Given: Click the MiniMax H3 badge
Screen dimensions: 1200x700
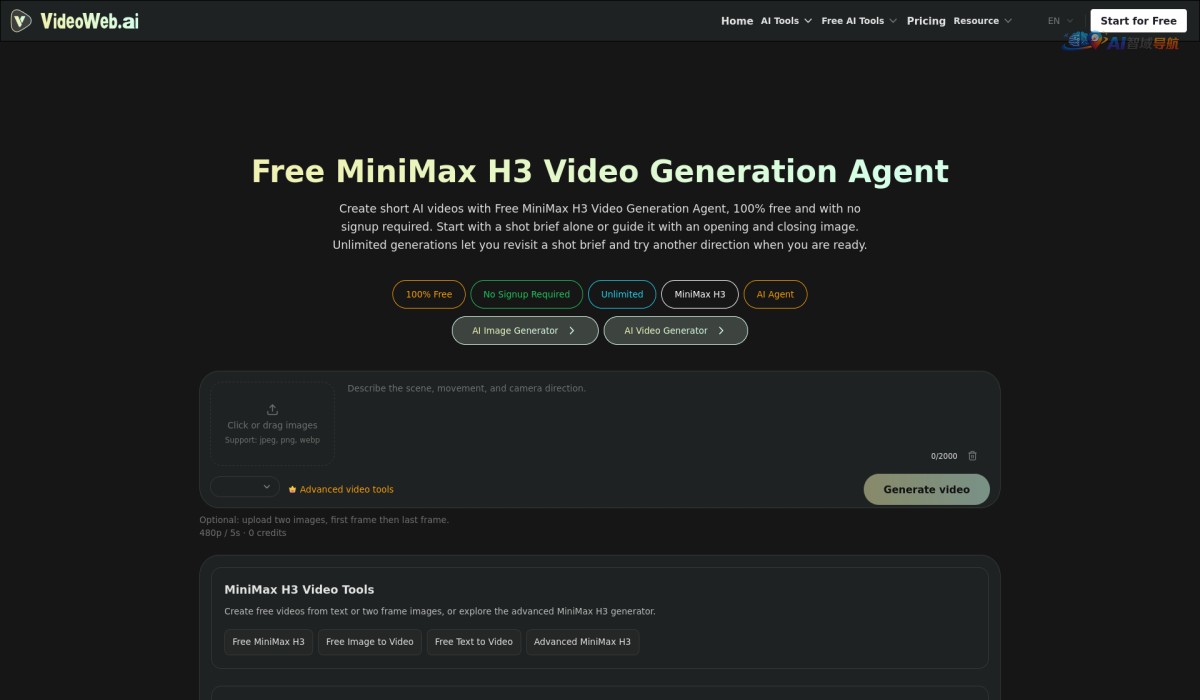Looking at the screenshot, I should coord(700,295).
